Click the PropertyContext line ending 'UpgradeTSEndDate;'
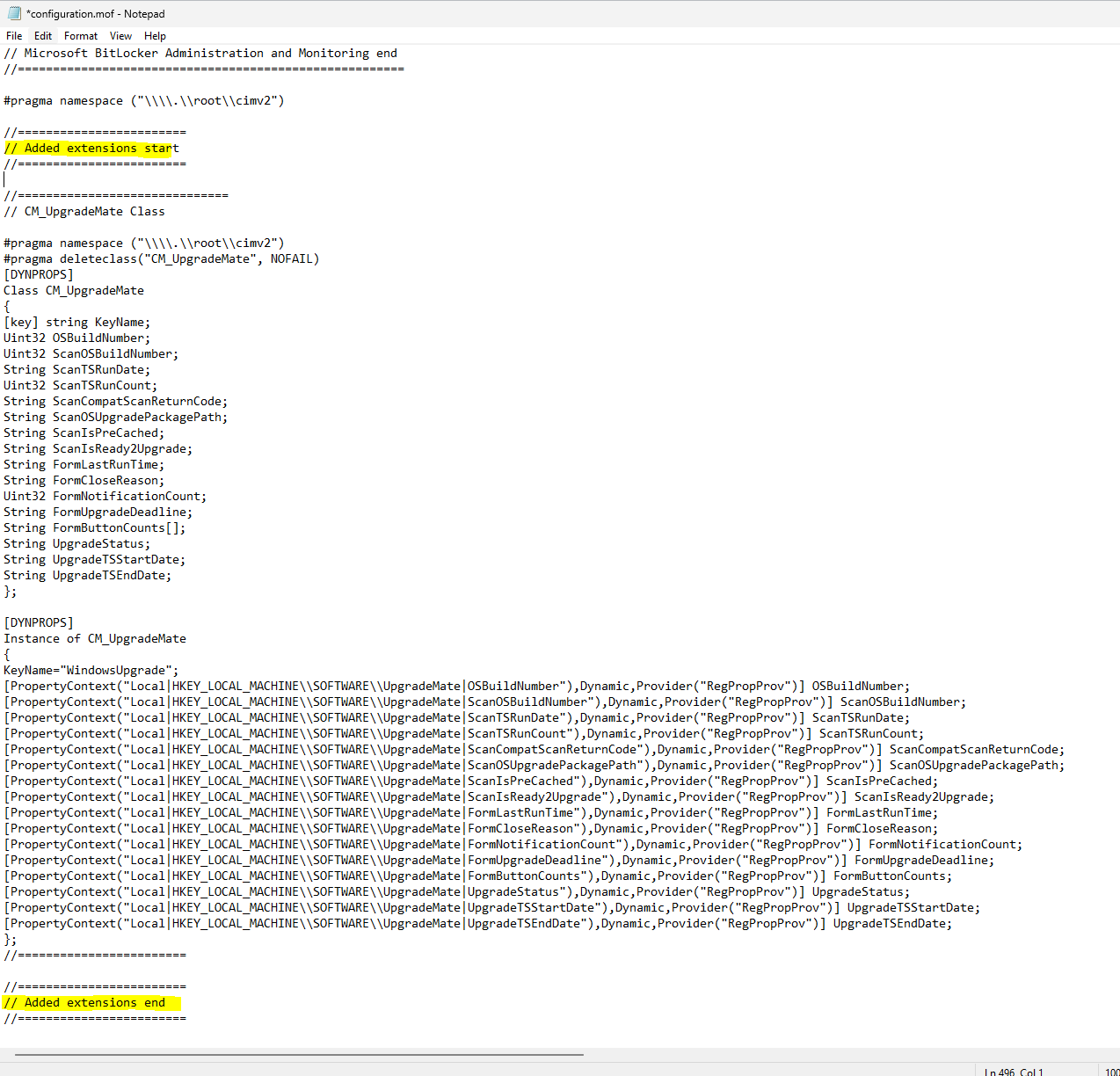Screen dimensions: 1120x1076 (478, 924)
